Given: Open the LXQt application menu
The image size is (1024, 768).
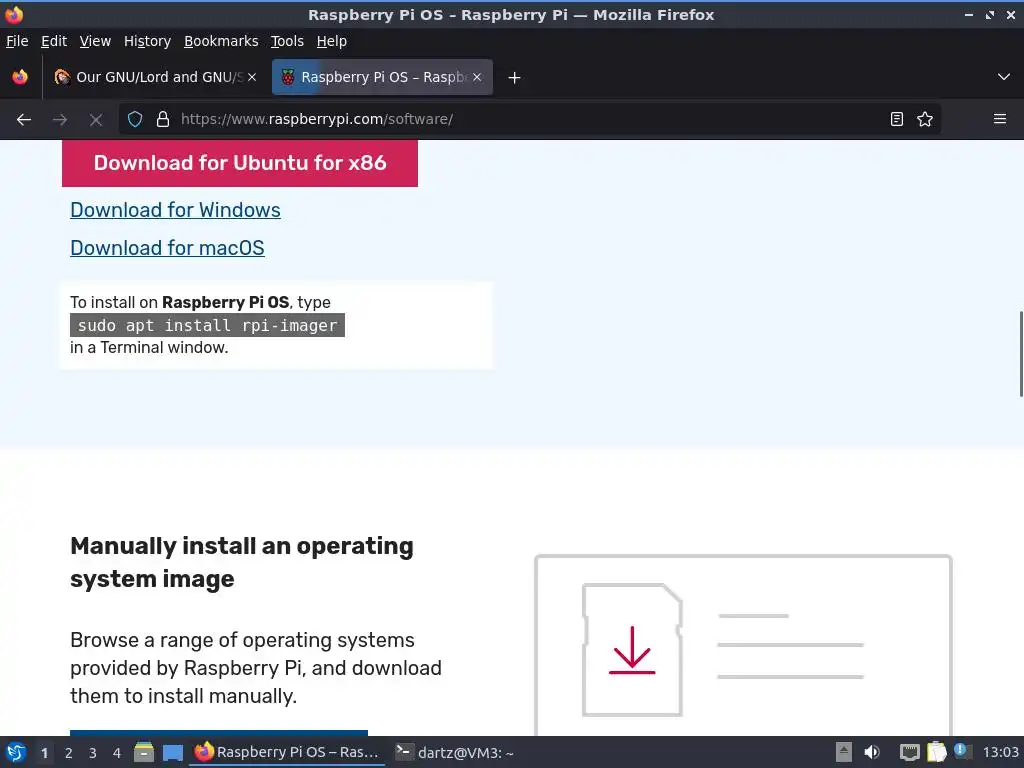Looking at the screenshot, I should tap(16, 752).
